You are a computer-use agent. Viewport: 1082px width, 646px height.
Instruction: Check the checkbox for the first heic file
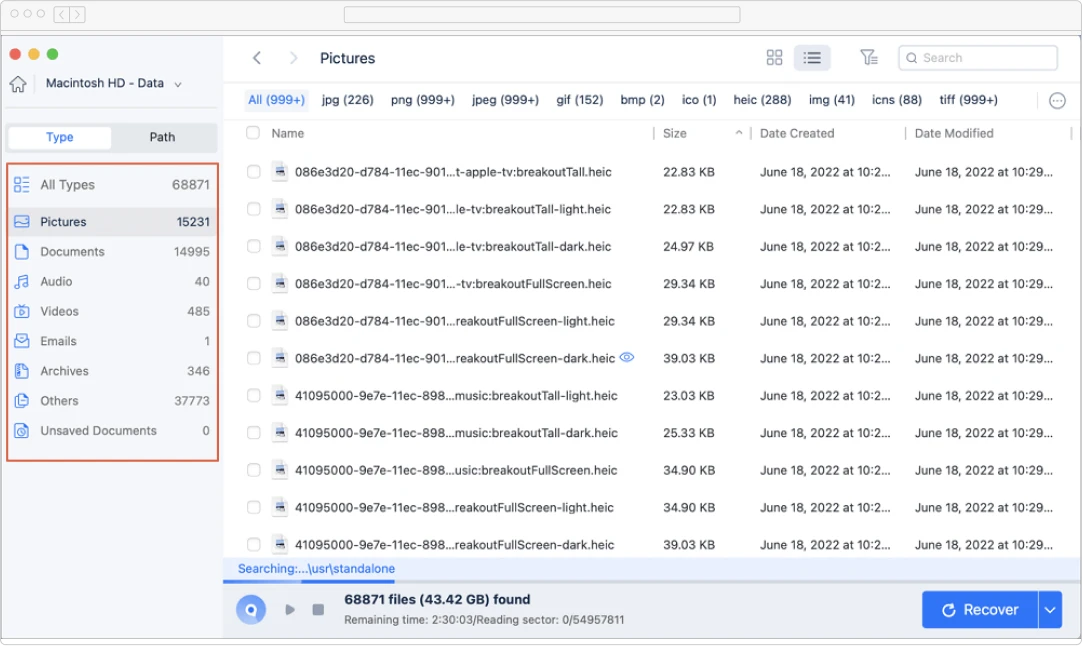click(253, 171)
